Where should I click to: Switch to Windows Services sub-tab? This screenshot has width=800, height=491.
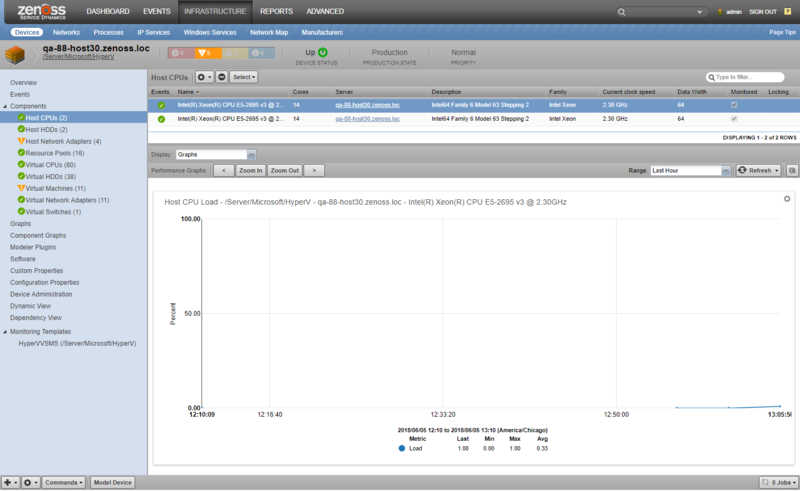click(x=210, y=32)
